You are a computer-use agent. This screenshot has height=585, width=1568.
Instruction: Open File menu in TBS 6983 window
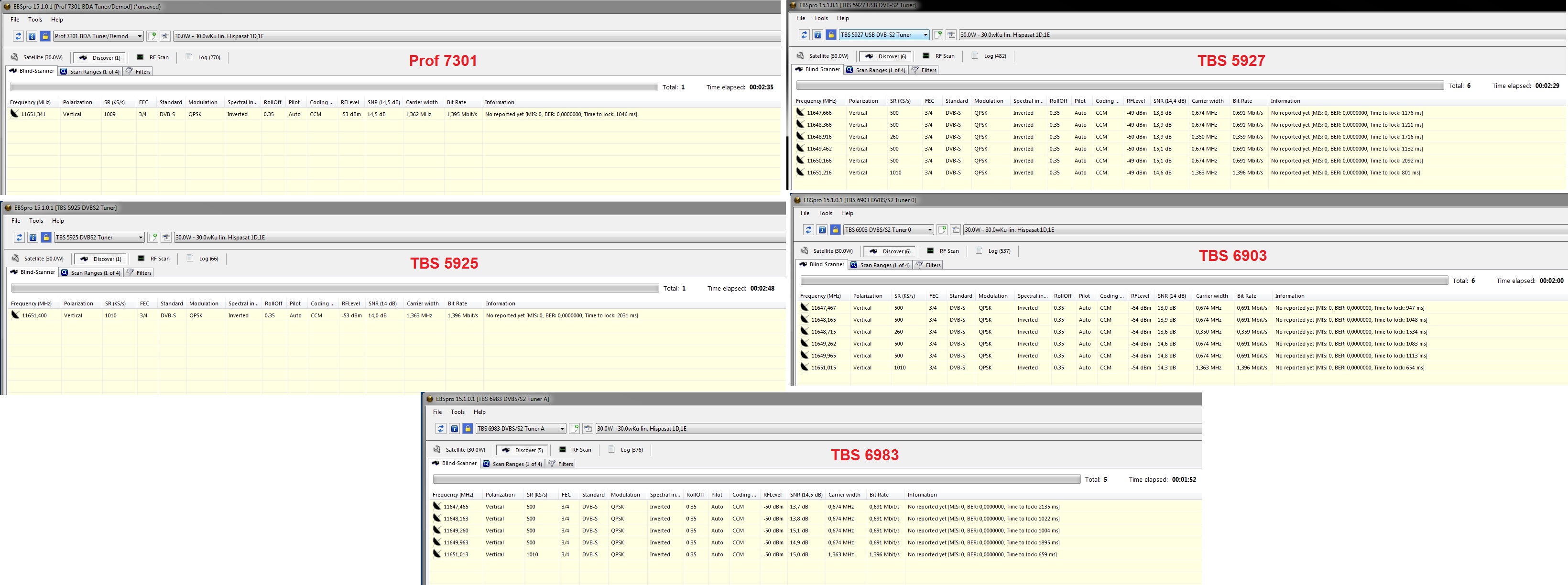437,412
